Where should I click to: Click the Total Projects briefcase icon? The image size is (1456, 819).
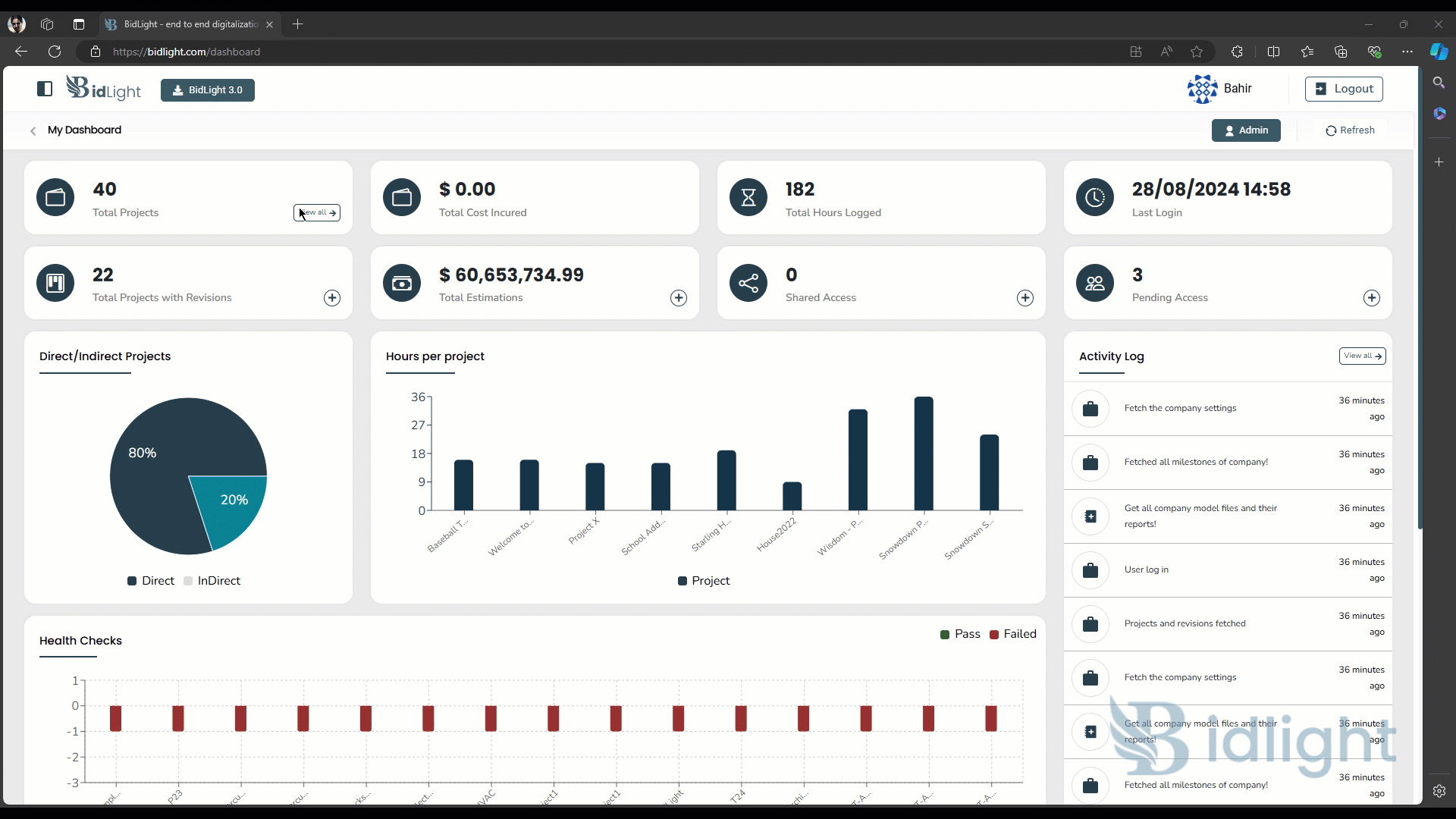[55, 197]
